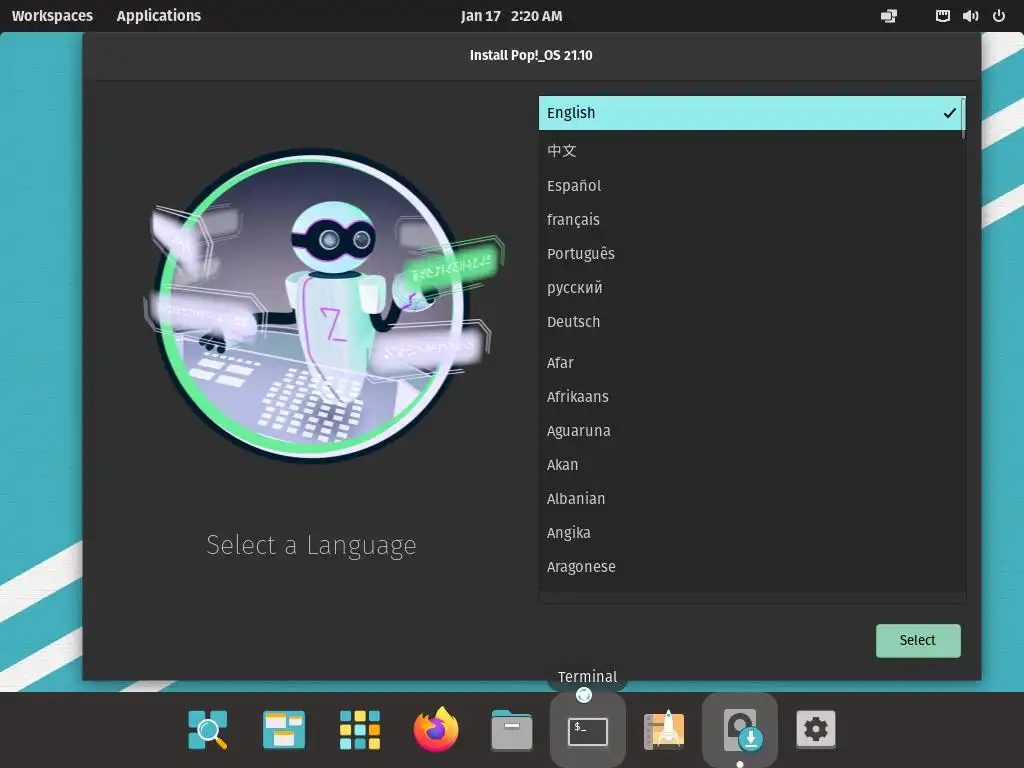1024x768 pixels.
Task: Select 中文 in the language list
Action: pyautogui.click(x=750, y=151)
